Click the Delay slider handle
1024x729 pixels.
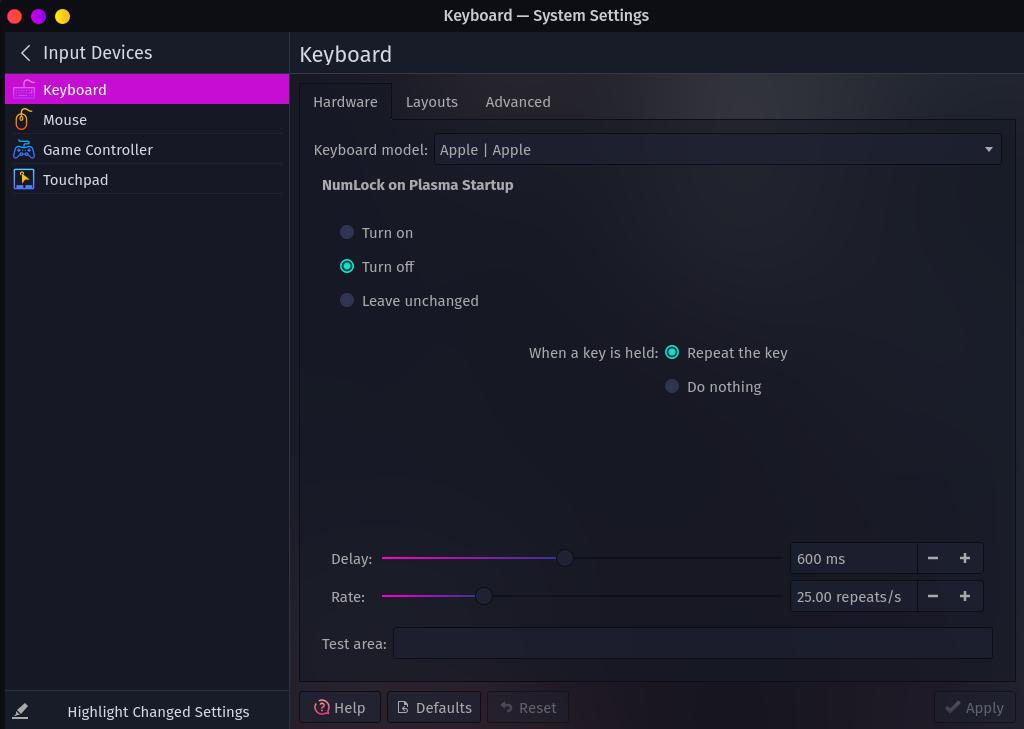pos(564,559)
